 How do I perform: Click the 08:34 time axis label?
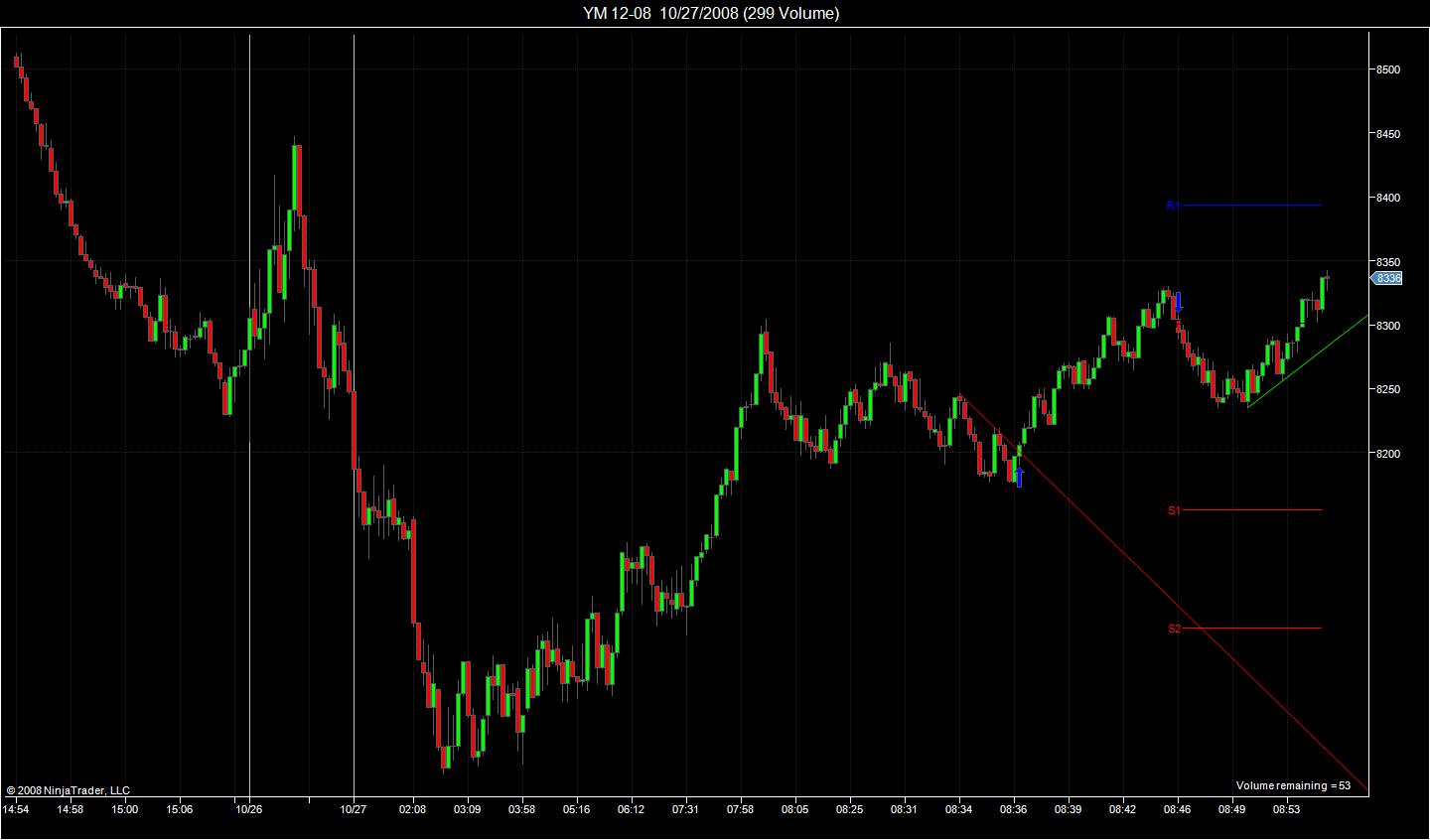click(x=958, y=809)
